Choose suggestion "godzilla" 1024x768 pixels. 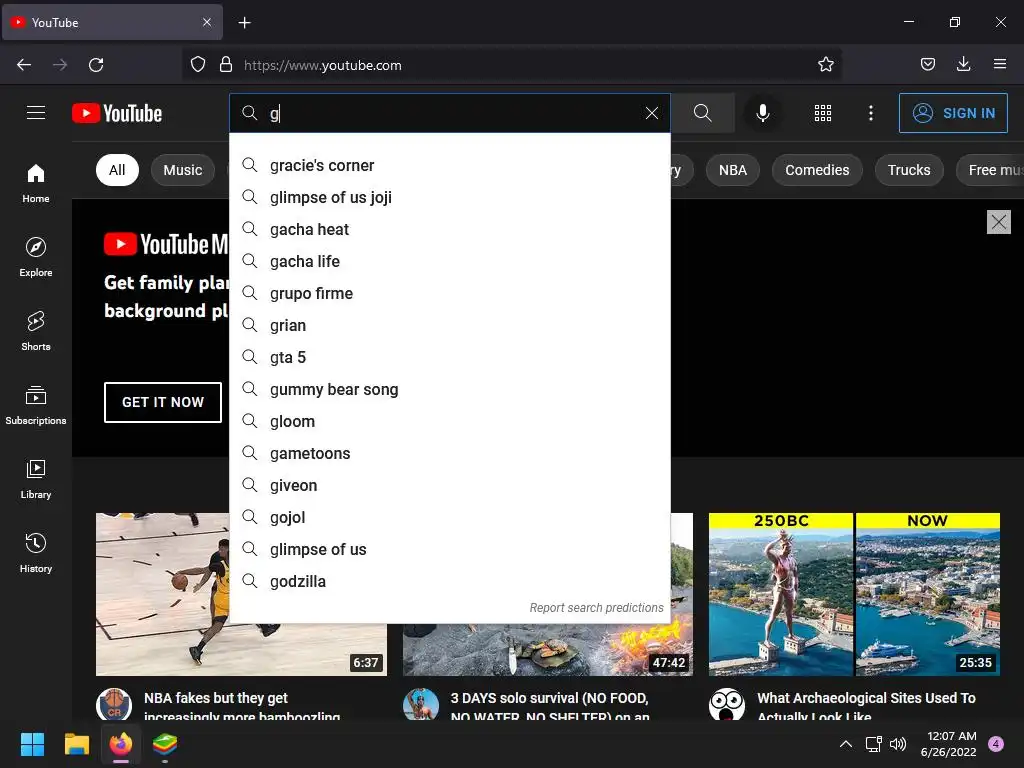[450, 581]
